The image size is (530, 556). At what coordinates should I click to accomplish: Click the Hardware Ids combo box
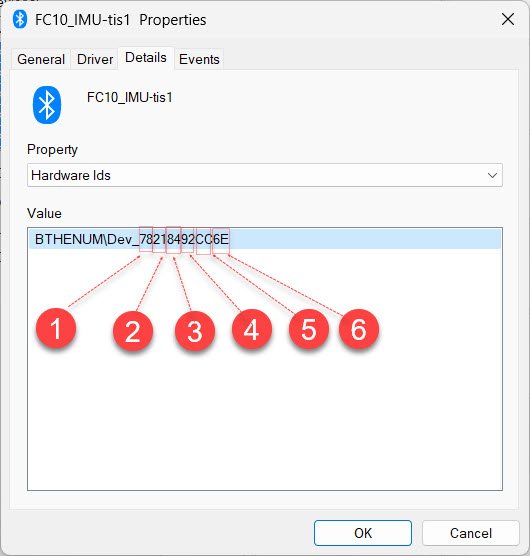point(265,175)
